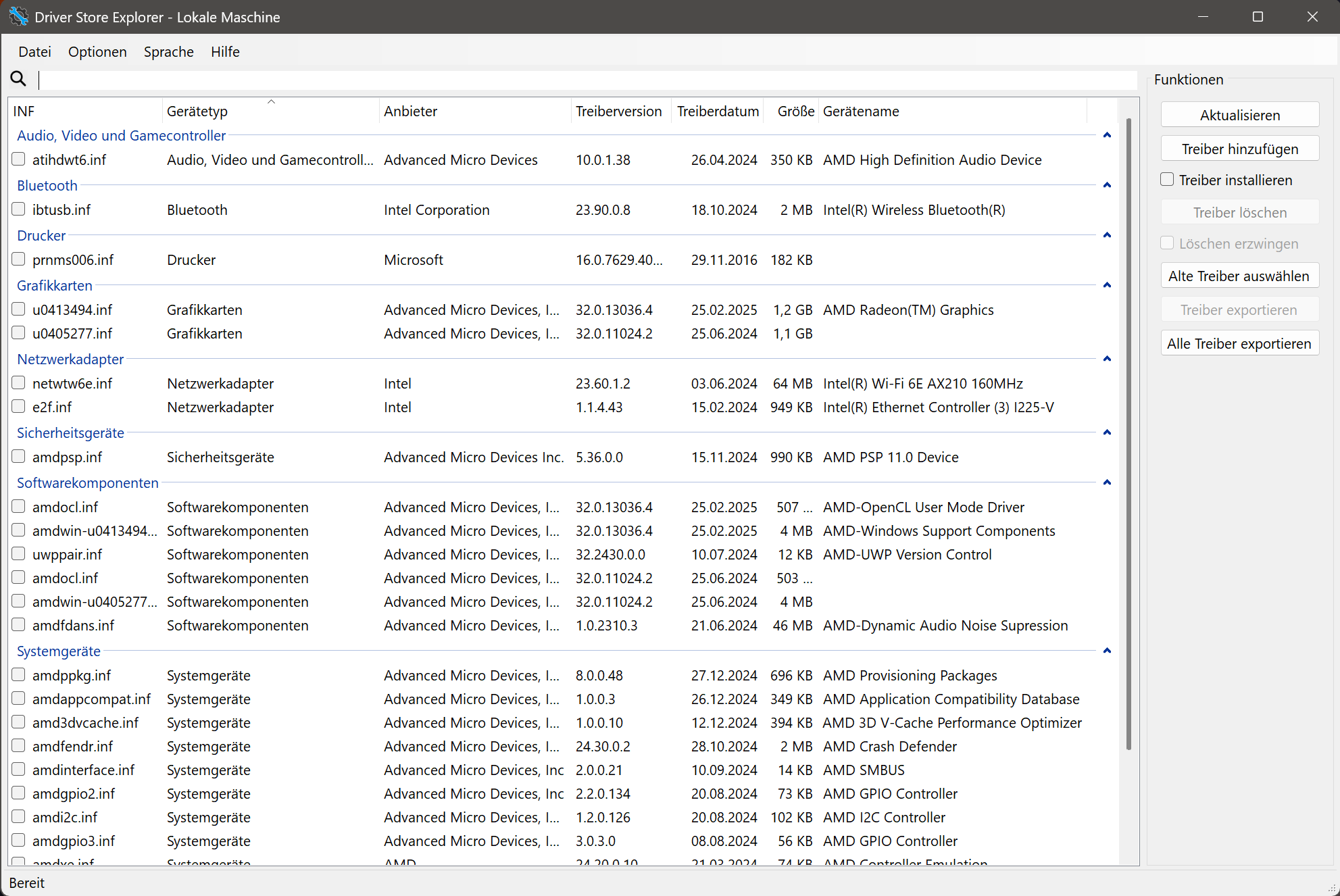1340x896 pixels.
Task: Click the magnifier search icon
Action: click(18, 79)
